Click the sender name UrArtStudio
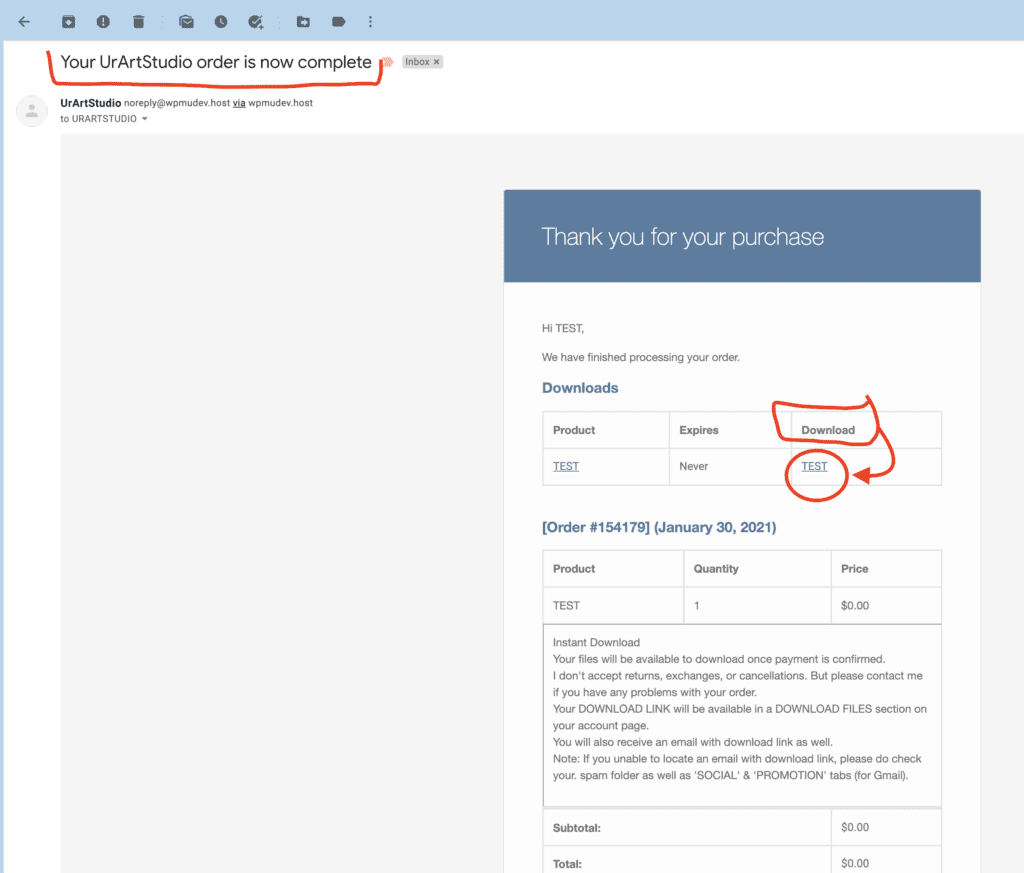 coord(91,103)
